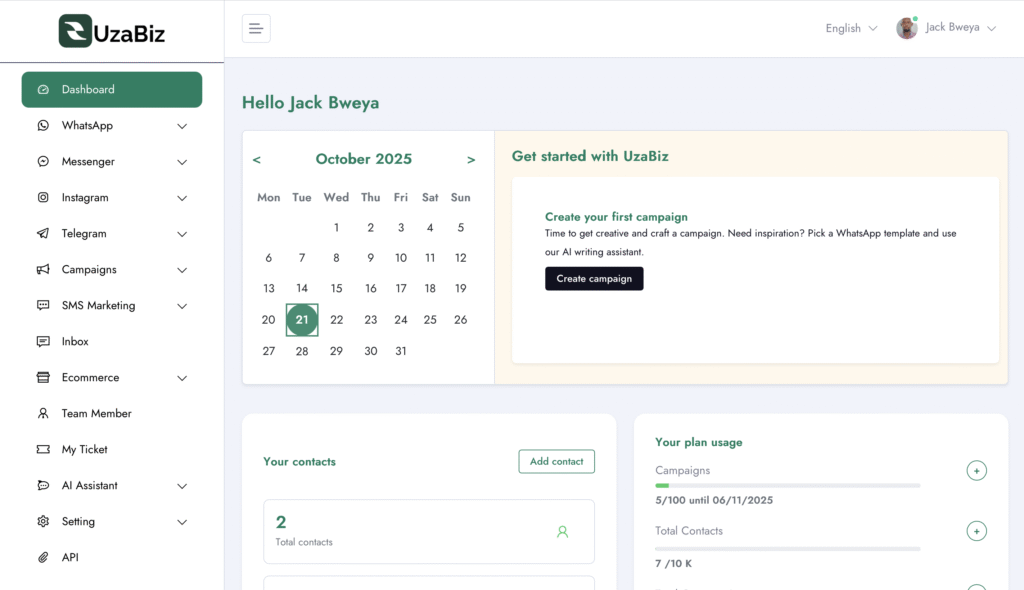The width and height of the screenshot is (1024, 590).
Task: Click the UzaBiz logo
Action: tap(112, 31)
